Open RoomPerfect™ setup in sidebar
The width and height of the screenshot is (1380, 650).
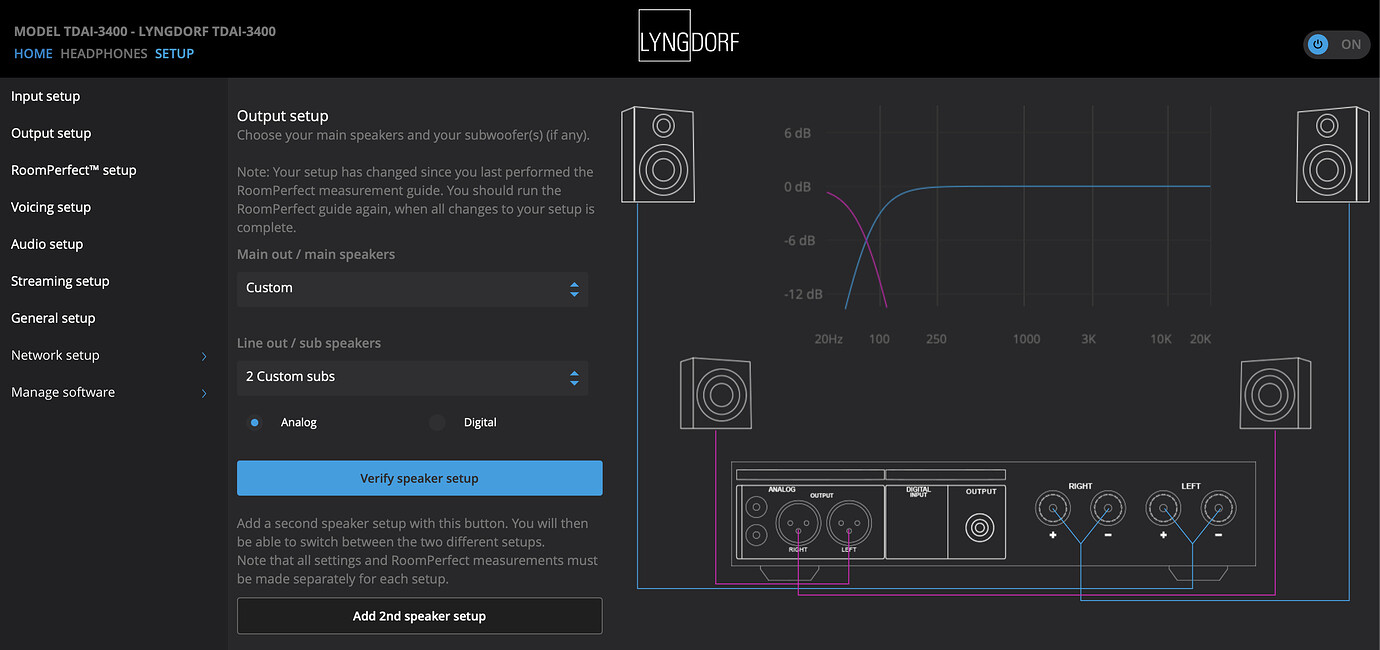(x=73, y=170)
